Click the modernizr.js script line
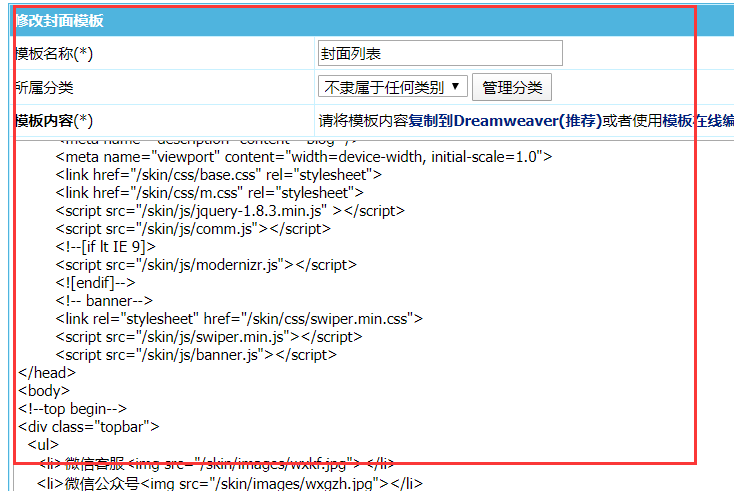The height and width of the screenshot is (491, 734). (206, 265)
